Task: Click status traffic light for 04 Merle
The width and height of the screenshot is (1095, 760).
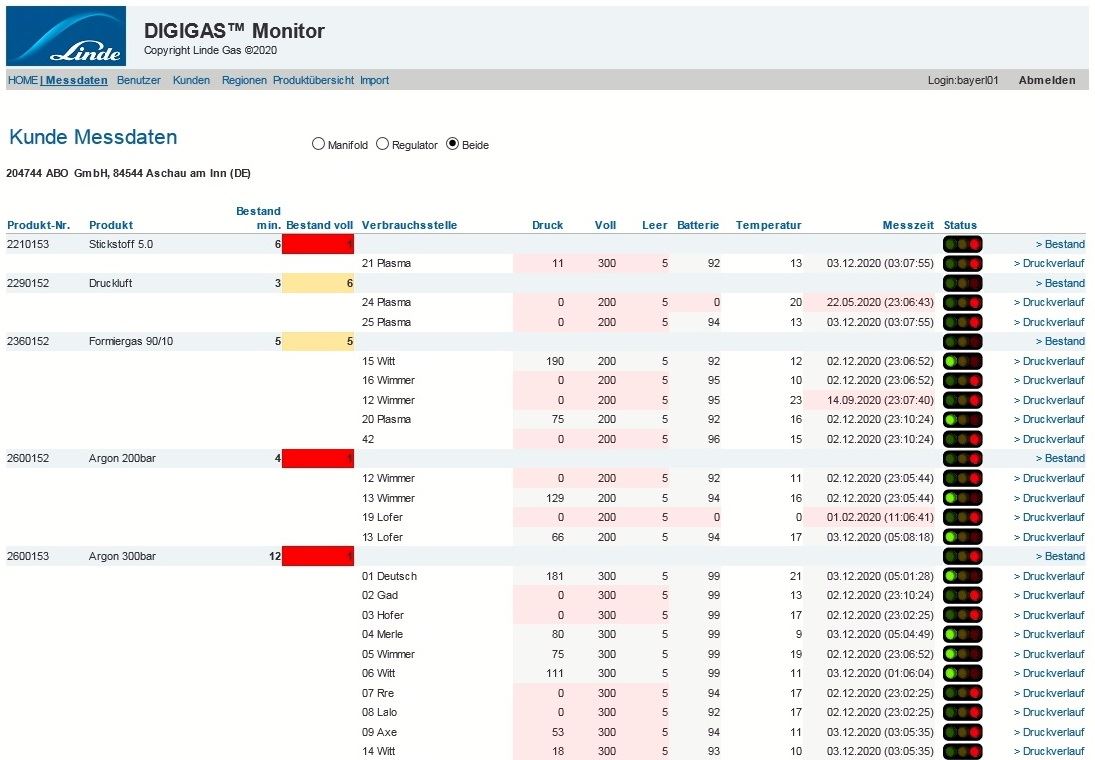Action: pos(962,634)
